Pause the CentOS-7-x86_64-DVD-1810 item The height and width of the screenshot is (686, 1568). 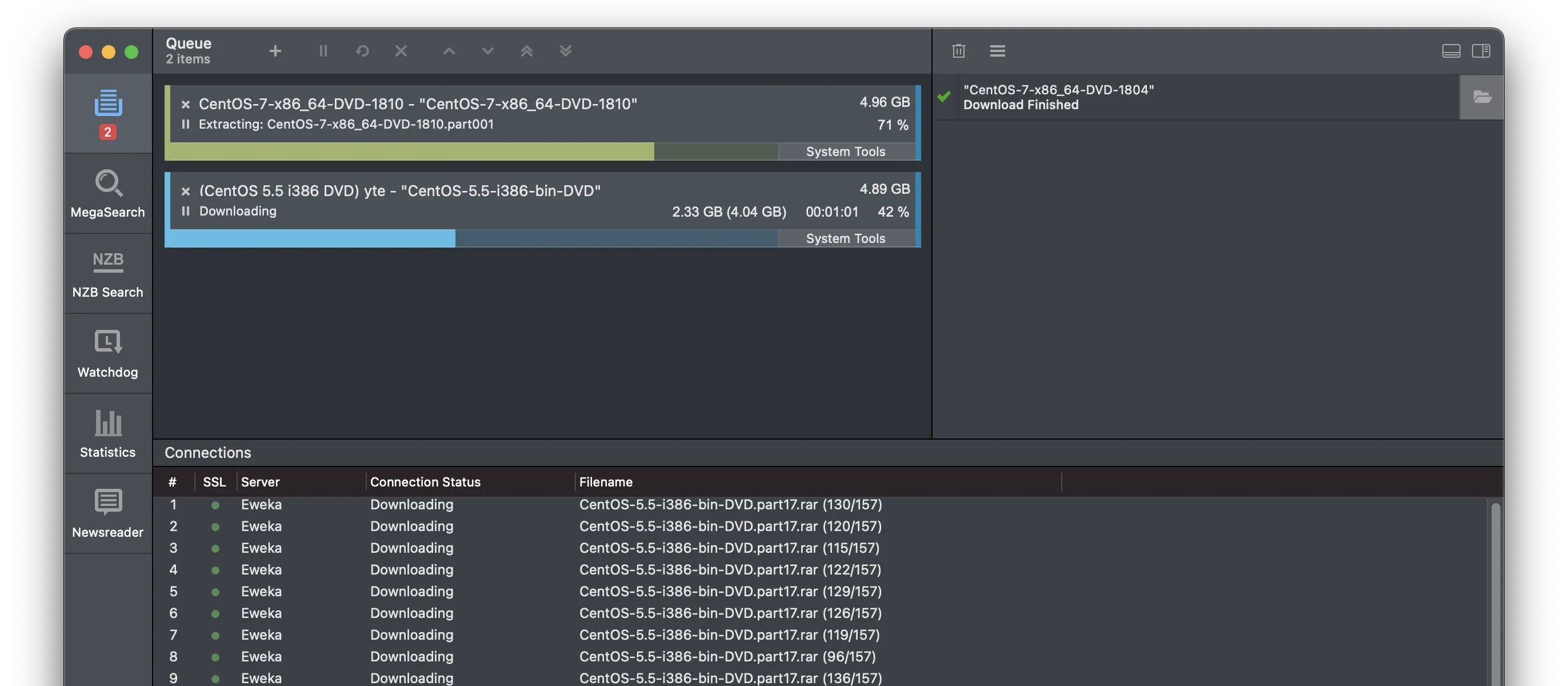(x=186, y=124)
